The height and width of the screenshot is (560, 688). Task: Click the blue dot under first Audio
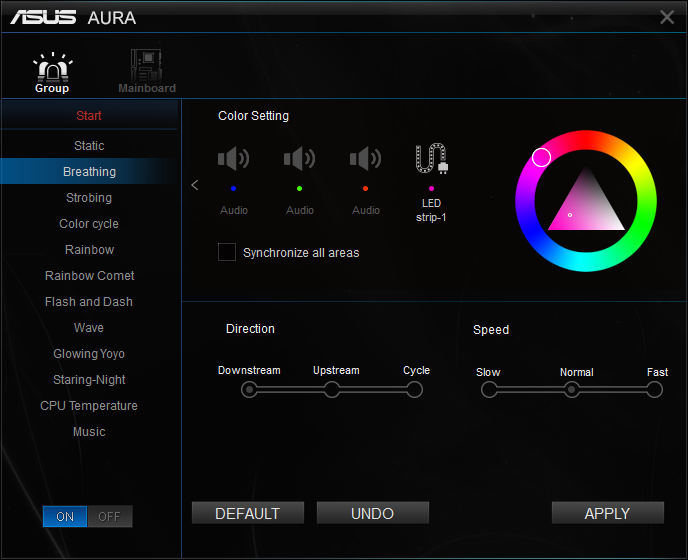point(233,188)
